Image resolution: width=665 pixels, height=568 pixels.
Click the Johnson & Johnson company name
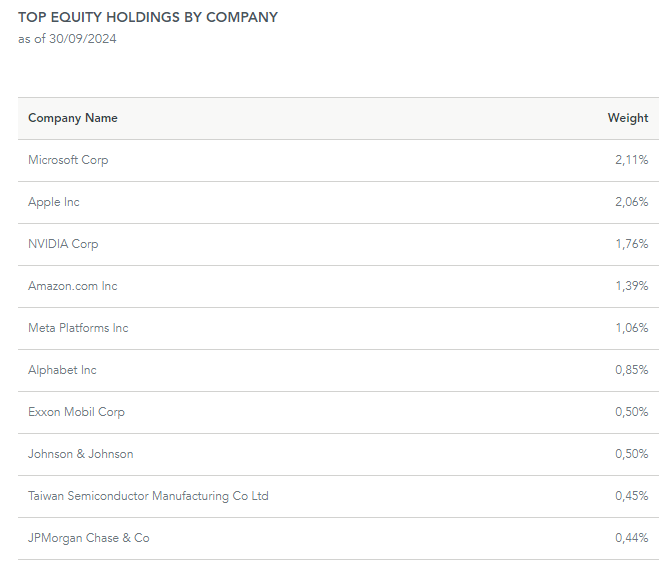coord(80,454)
